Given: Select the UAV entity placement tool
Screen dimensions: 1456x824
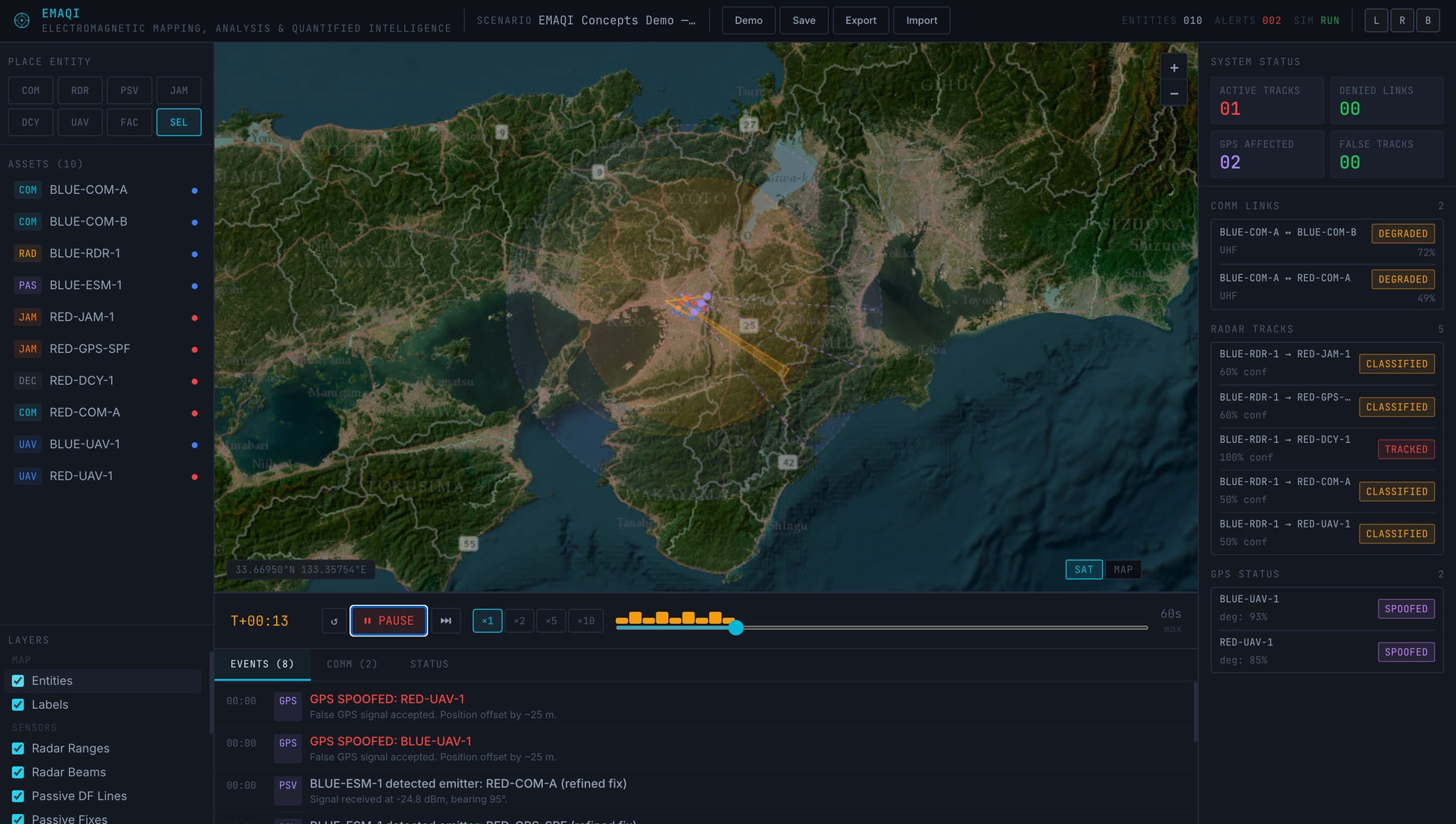Looking at the screenshot, I should click(80, 123).
